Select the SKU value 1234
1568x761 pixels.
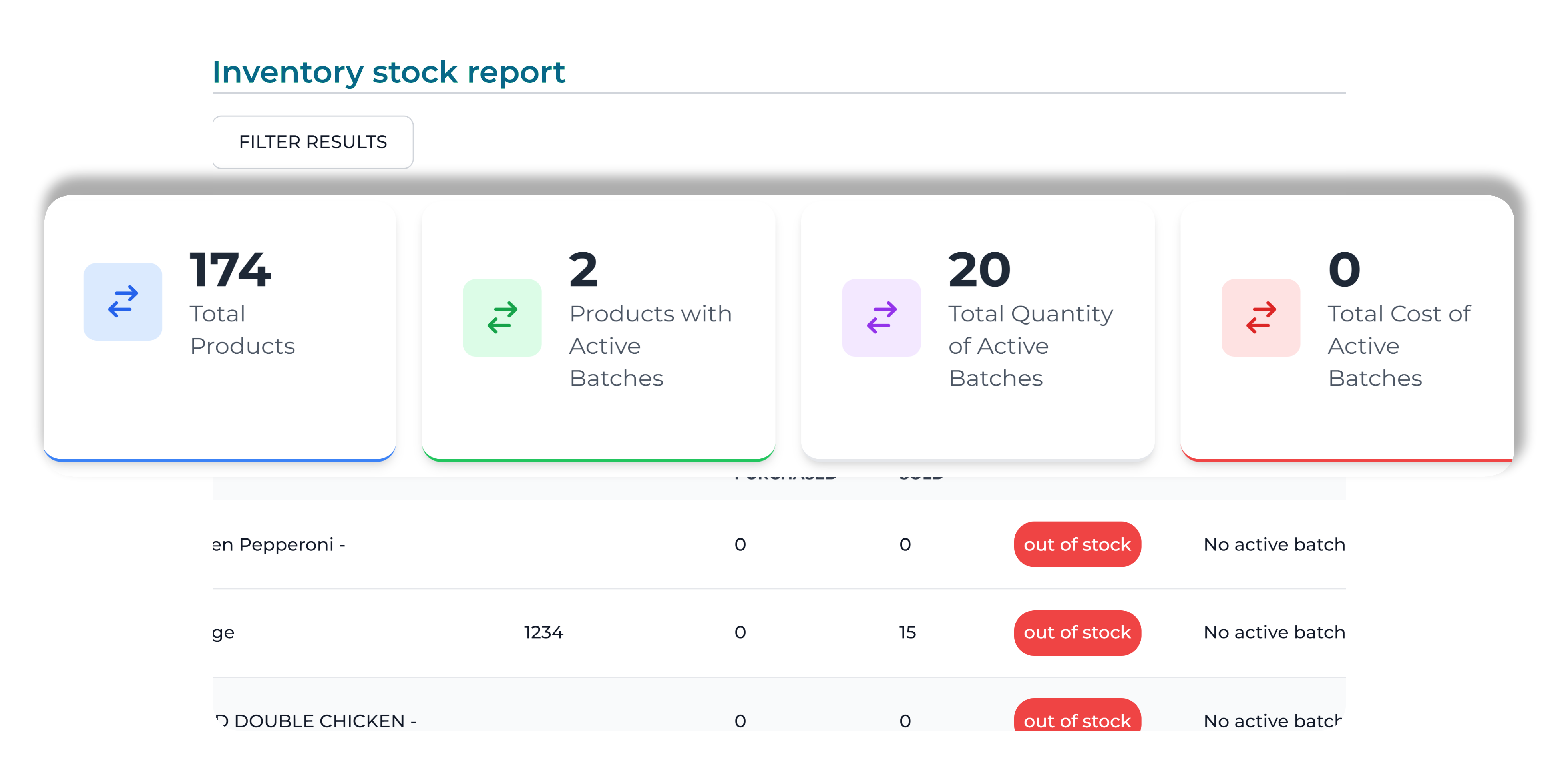pyautogui.click(x=543, y=633)
